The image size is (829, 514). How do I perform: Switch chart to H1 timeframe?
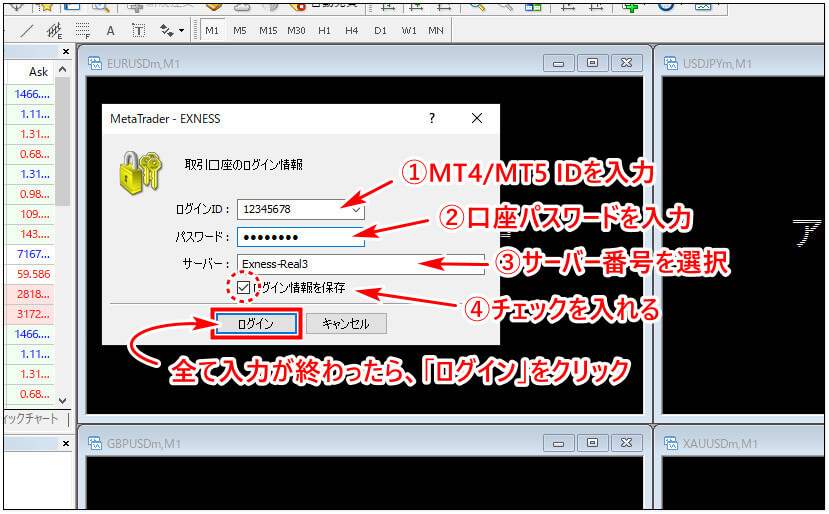tap(324, 31)
